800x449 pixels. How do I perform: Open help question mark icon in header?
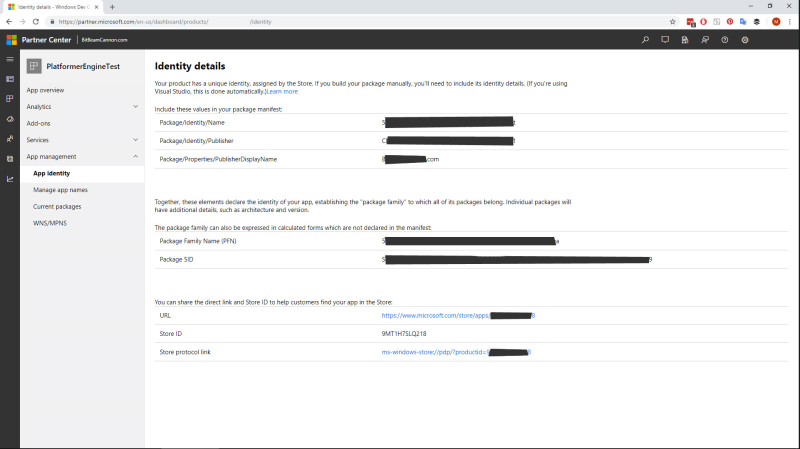pos(724,40)
